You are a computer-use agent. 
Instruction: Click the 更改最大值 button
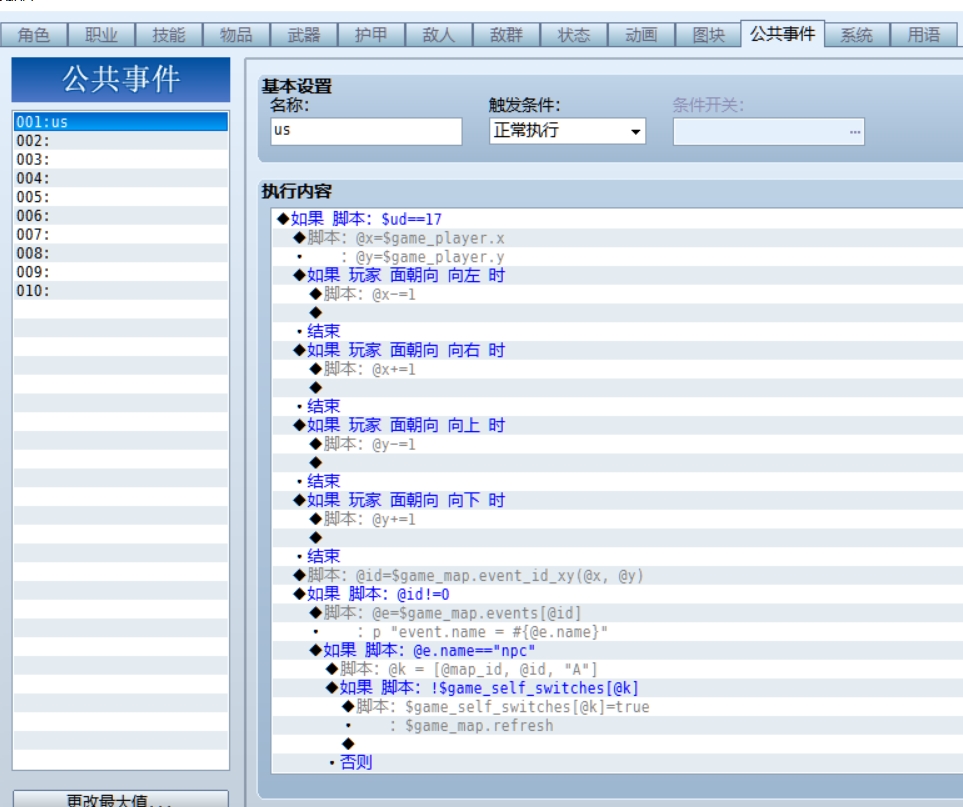120,799
